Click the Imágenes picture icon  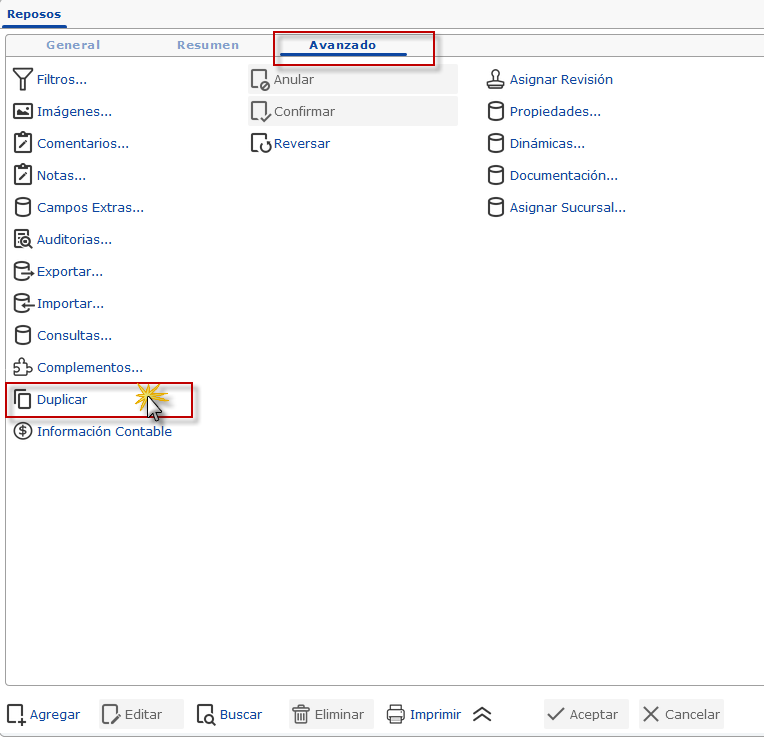(x=22, y=112)
